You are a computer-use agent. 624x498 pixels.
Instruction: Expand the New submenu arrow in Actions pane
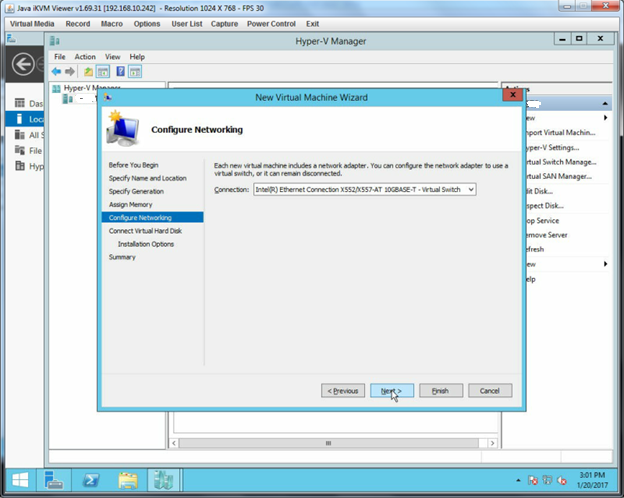coord(605,118)
